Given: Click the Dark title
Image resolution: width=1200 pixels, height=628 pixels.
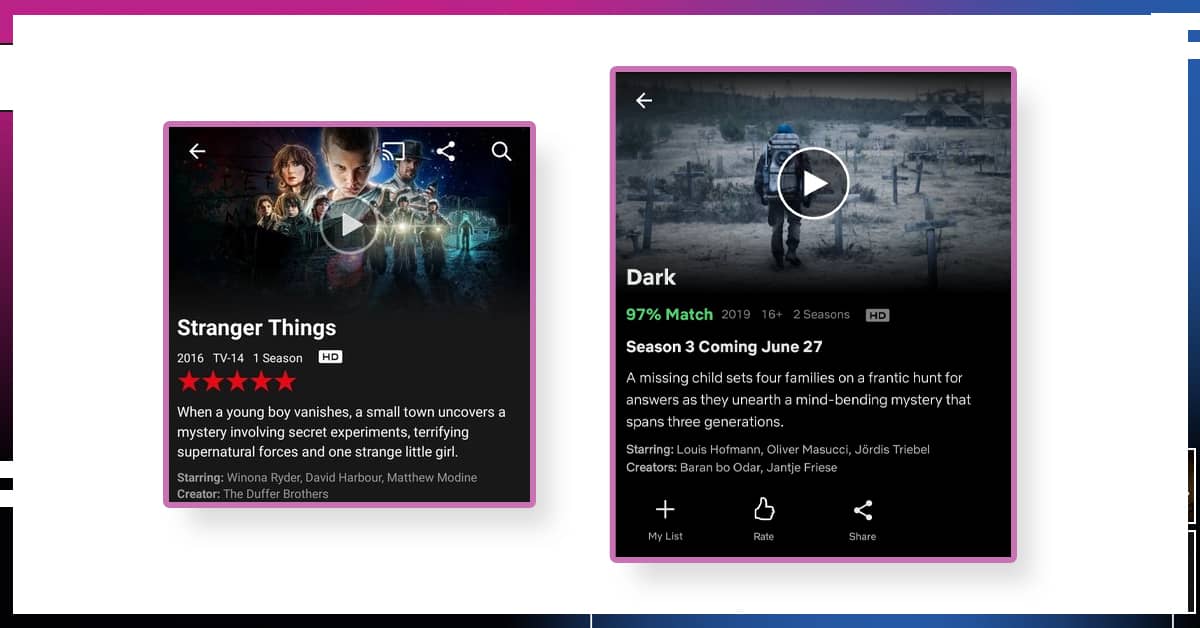Looking at the screenshot, I should (x=651, y=278).
